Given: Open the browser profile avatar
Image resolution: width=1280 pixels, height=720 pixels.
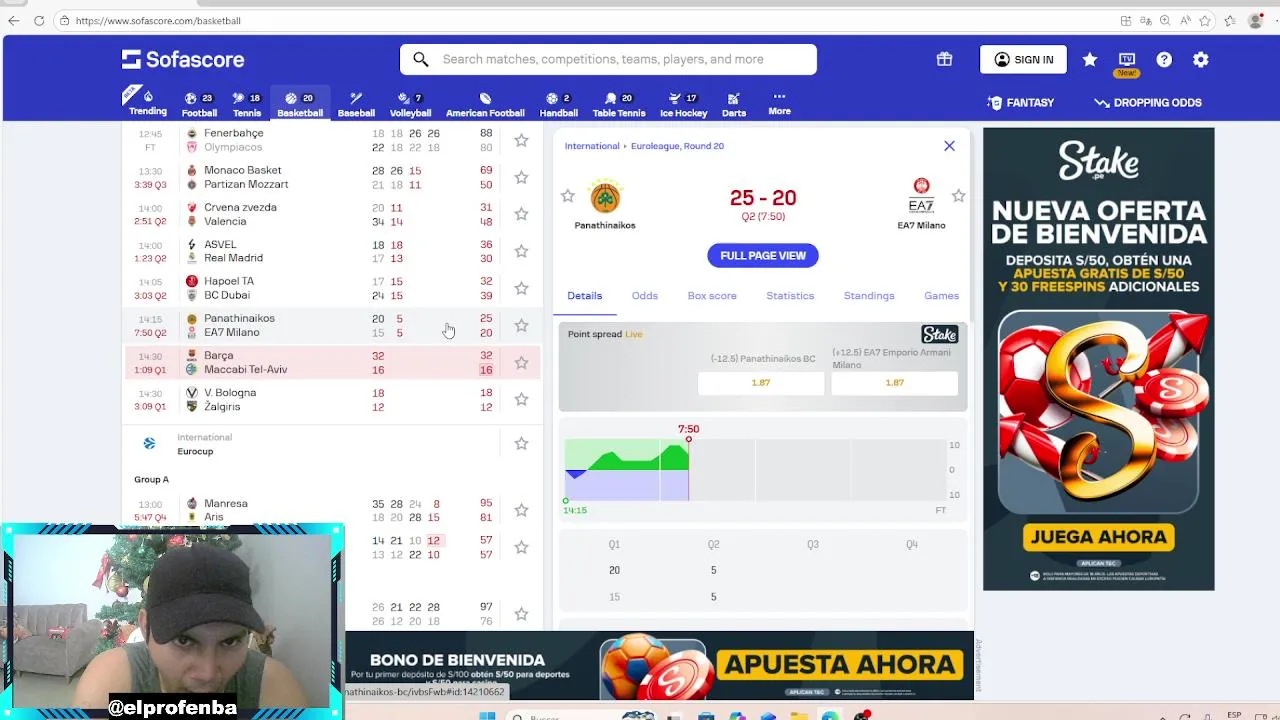Looking at the screenshot, I should click(x=1255, y=20).
